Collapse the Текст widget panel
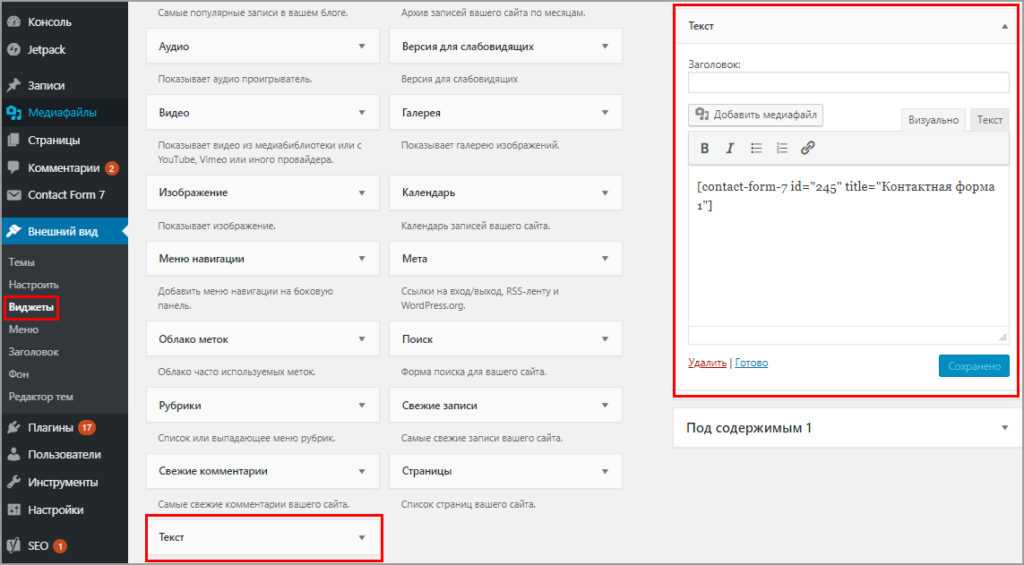Screen dimensions: 1024x565 (x=1004, y=27)
